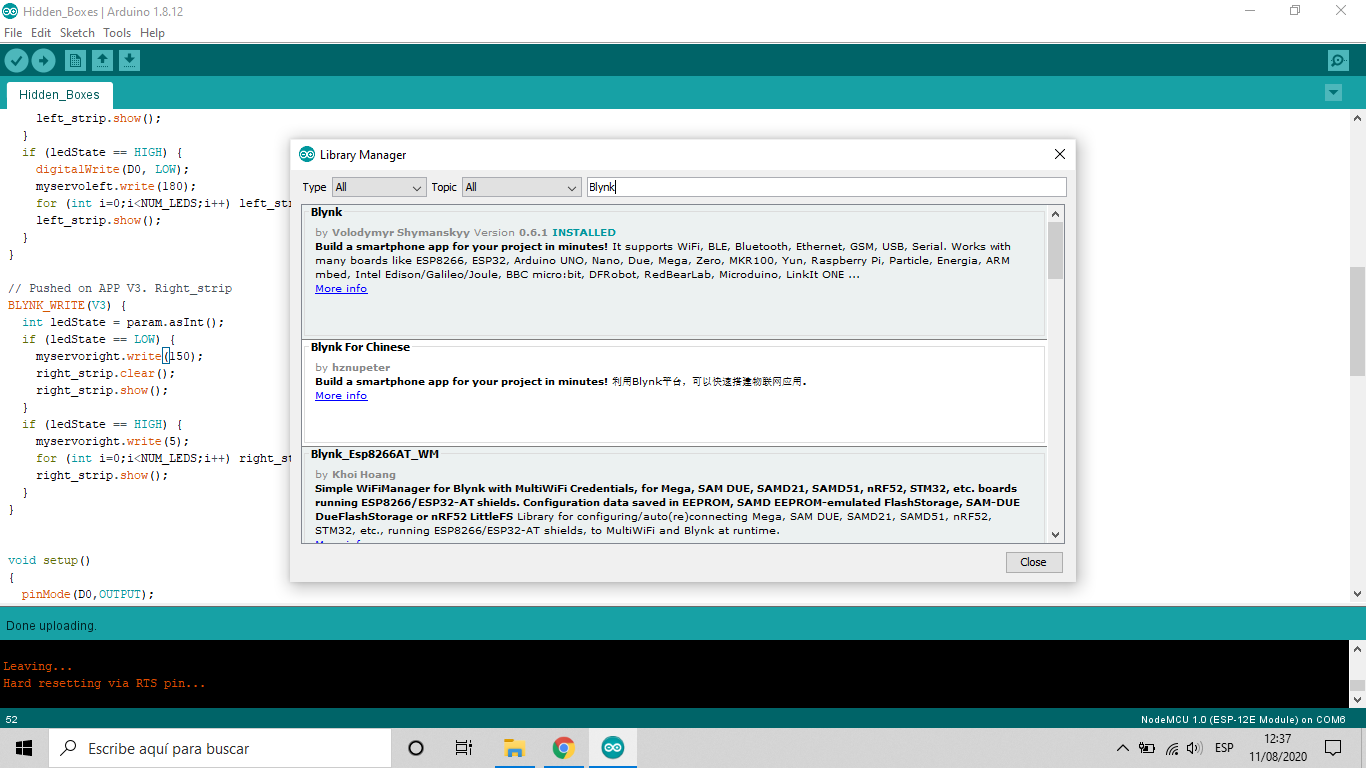Click the Close button in Library Manager
This screenshot has height=768, width=1366.
tap(1034, 562)
